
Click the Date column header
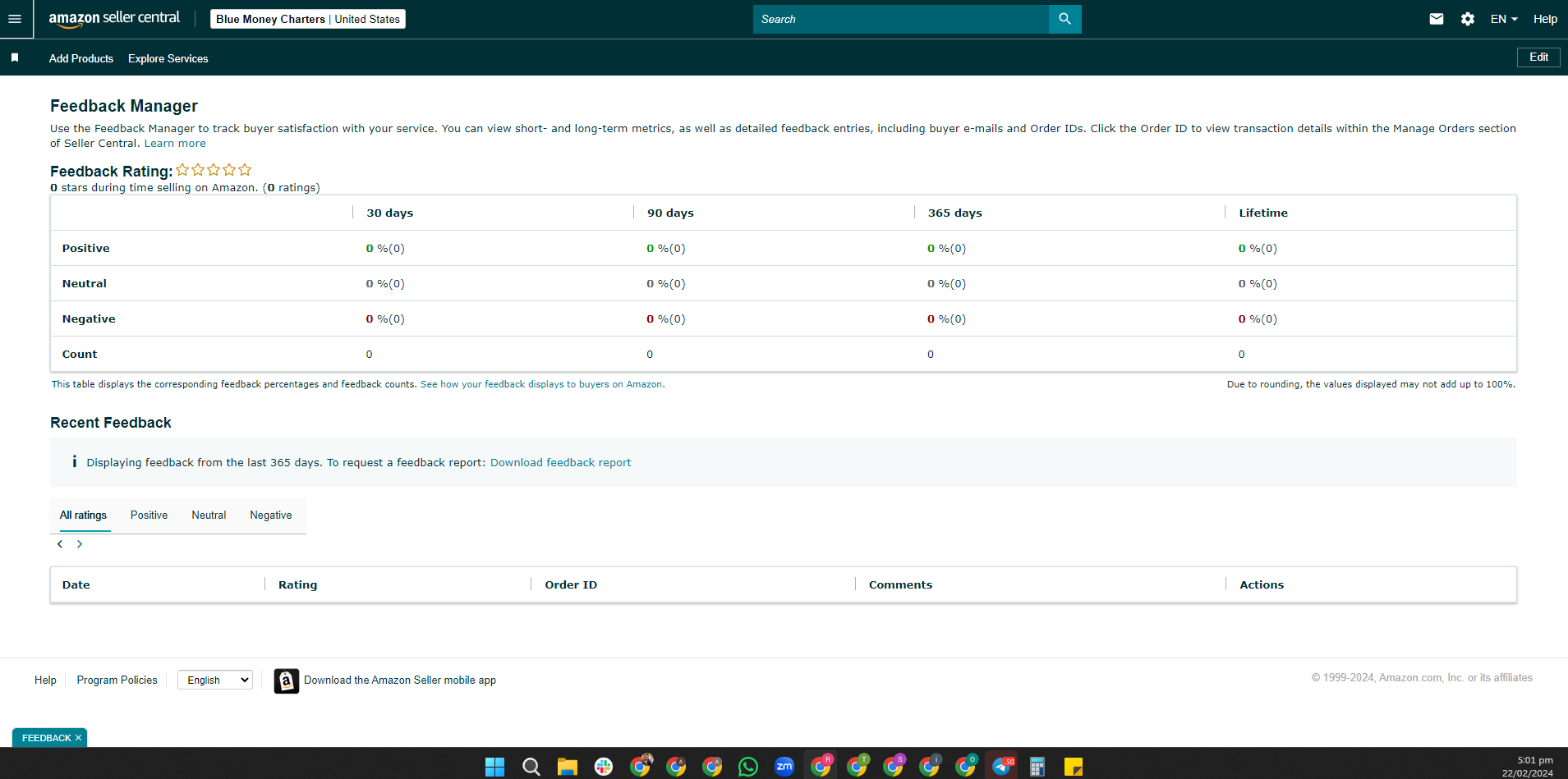tap(76, 584)
